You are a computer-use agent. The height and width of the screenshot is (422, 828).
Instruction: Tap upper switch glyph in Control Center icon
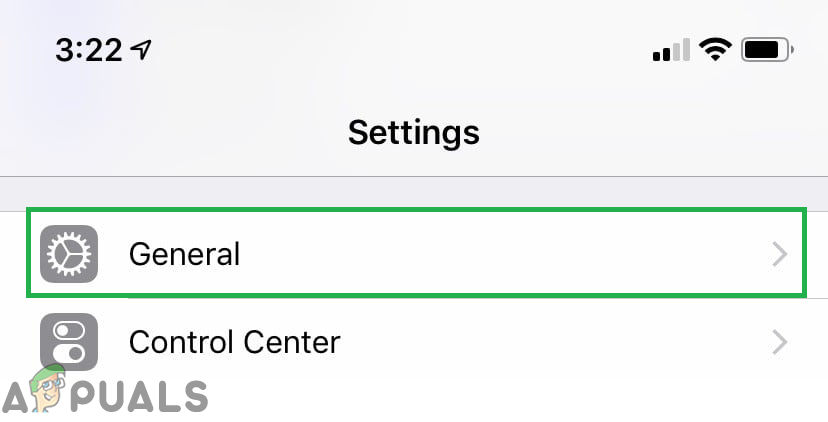coord(69,331)
